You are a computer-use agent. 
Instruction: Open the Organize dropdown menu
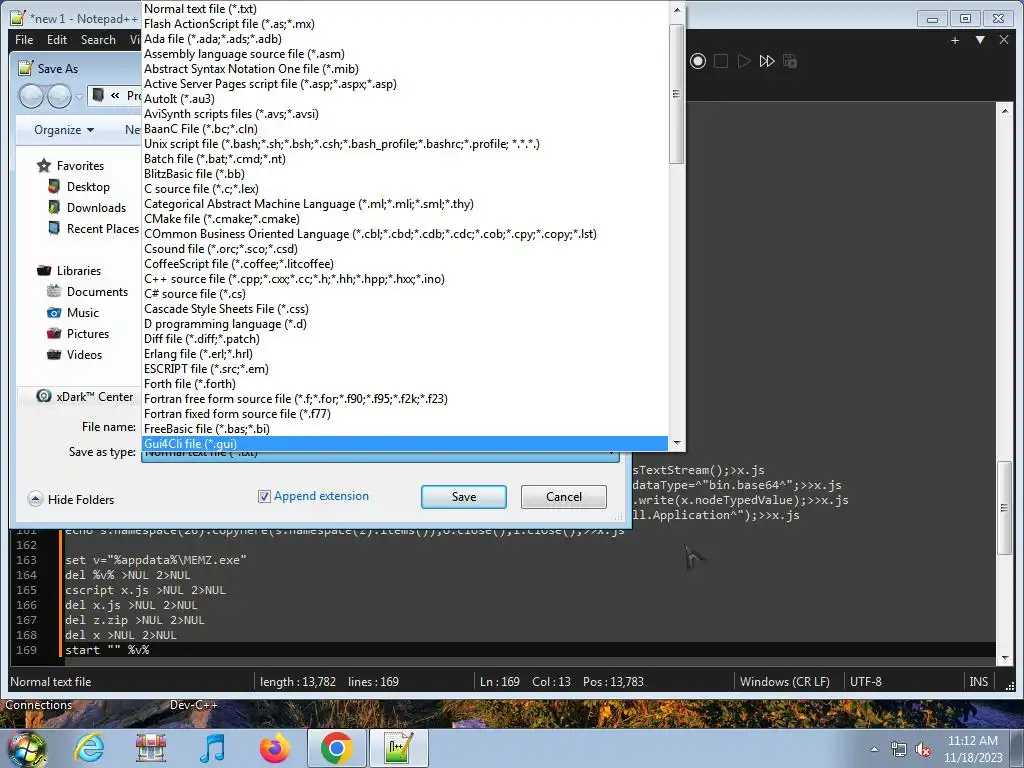[63, 130]
